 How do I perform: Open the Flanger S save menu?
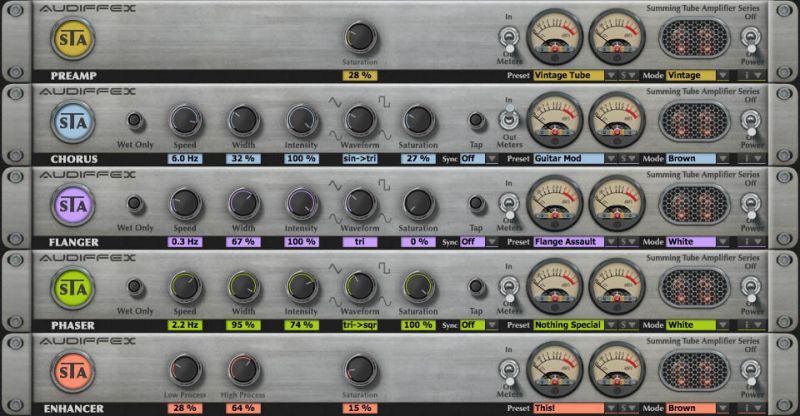628,242
